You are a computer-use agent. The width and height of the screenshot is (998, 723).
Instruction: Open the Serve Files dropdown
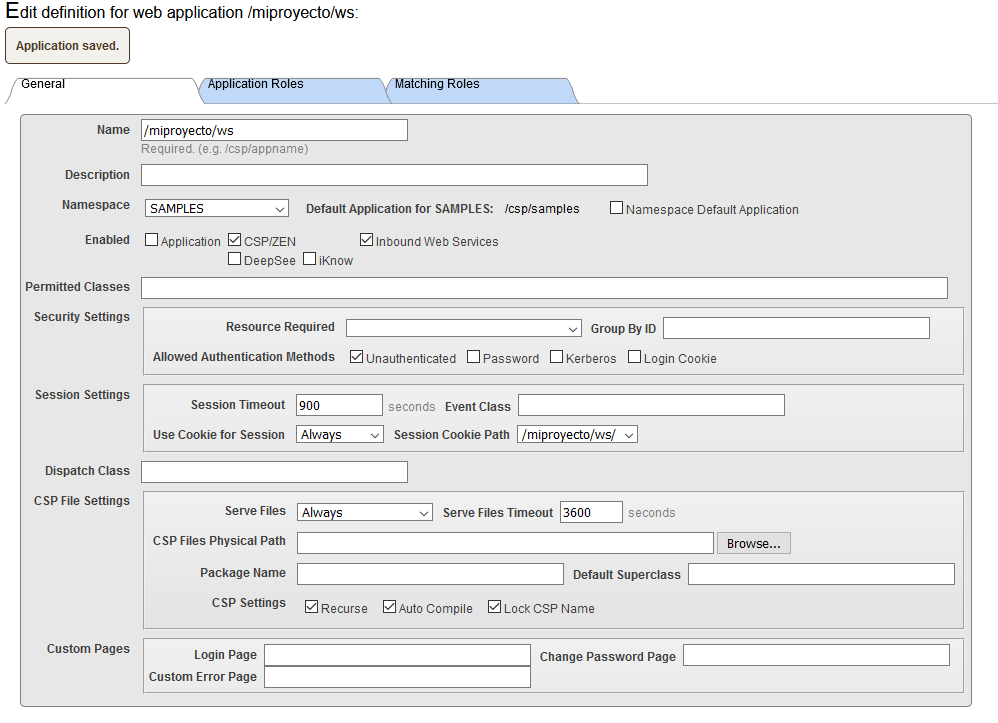364,512
